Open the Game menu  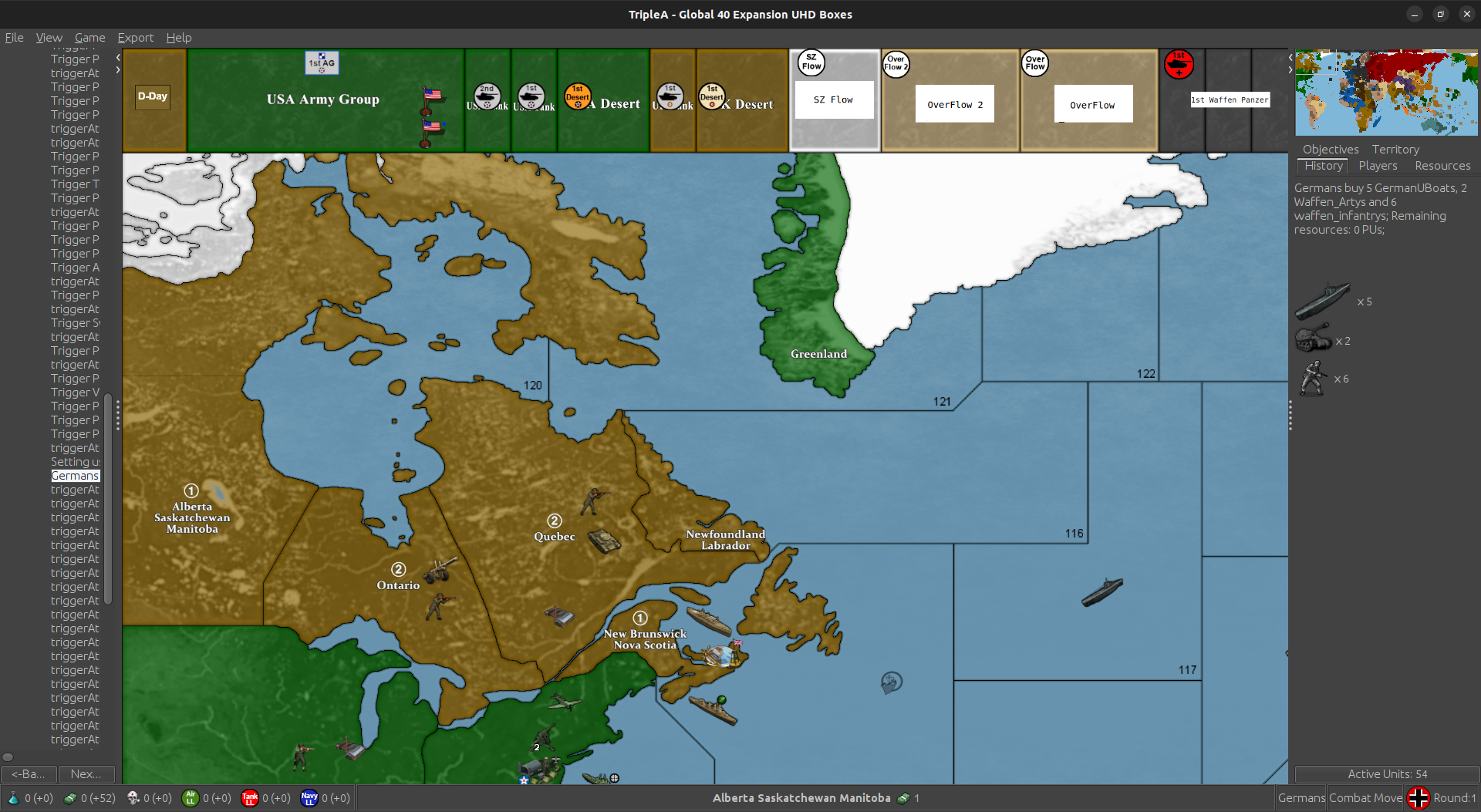click(x=89, y=37)
